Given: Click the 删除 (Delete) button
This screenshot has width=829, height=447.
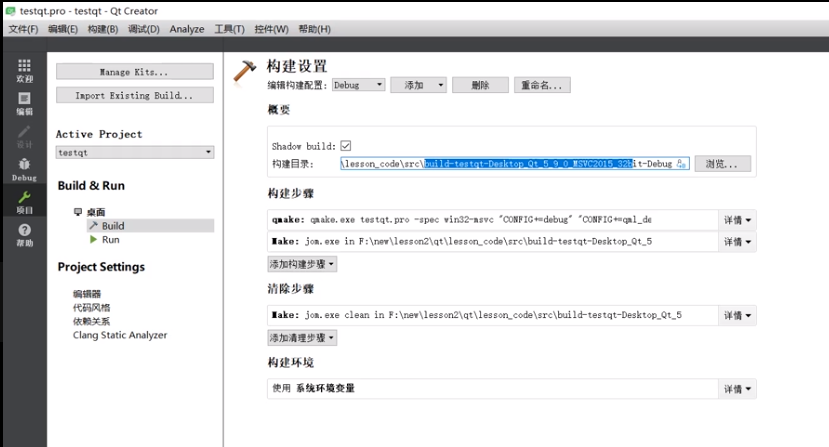Looking at the screenshot, I should point(481,85).
